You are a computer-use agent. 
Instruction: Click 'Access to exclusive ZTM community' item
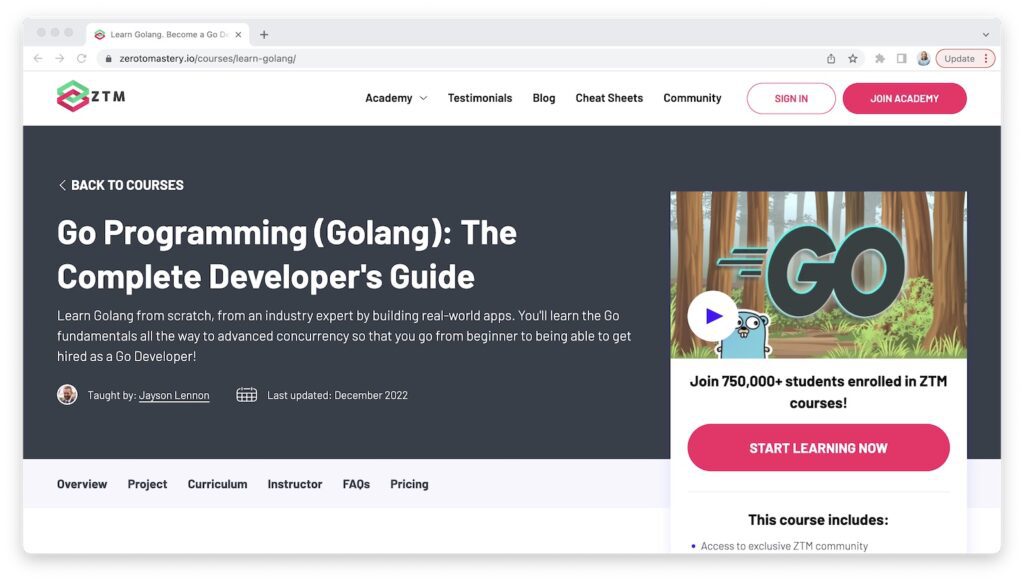tap(784, 546)
